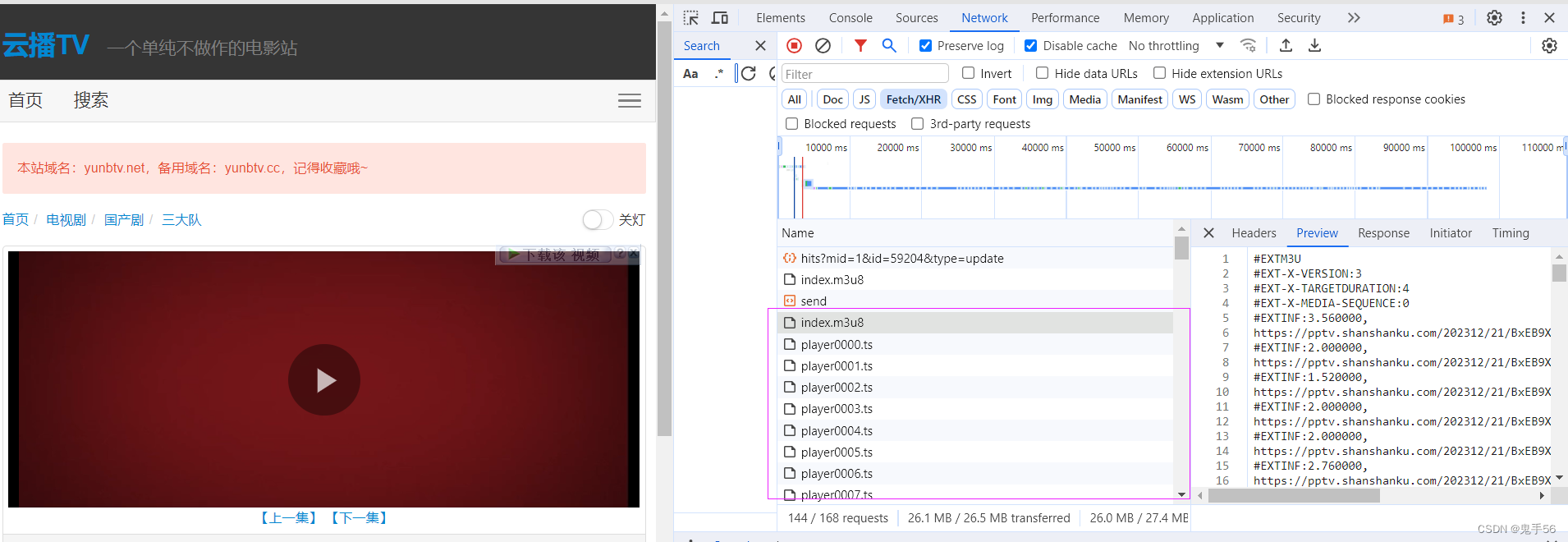Toggle match case Aa in search
The image size is (1568, 542).
(x=690, y=73)
